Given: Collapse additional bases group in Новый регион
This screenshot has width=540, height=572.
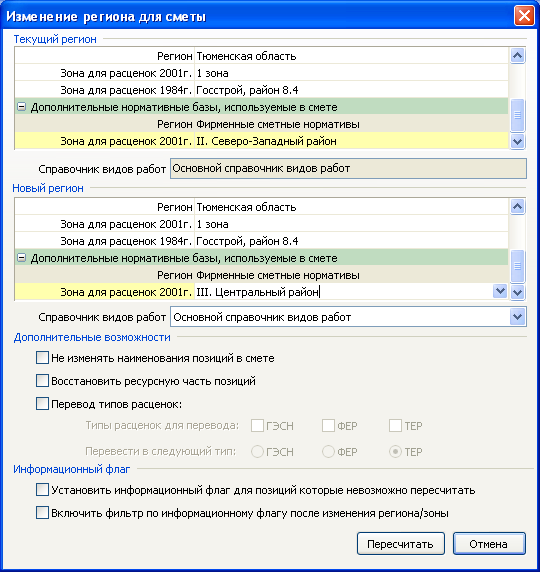Looking at the screenshot, I should (x=22, y=258).
